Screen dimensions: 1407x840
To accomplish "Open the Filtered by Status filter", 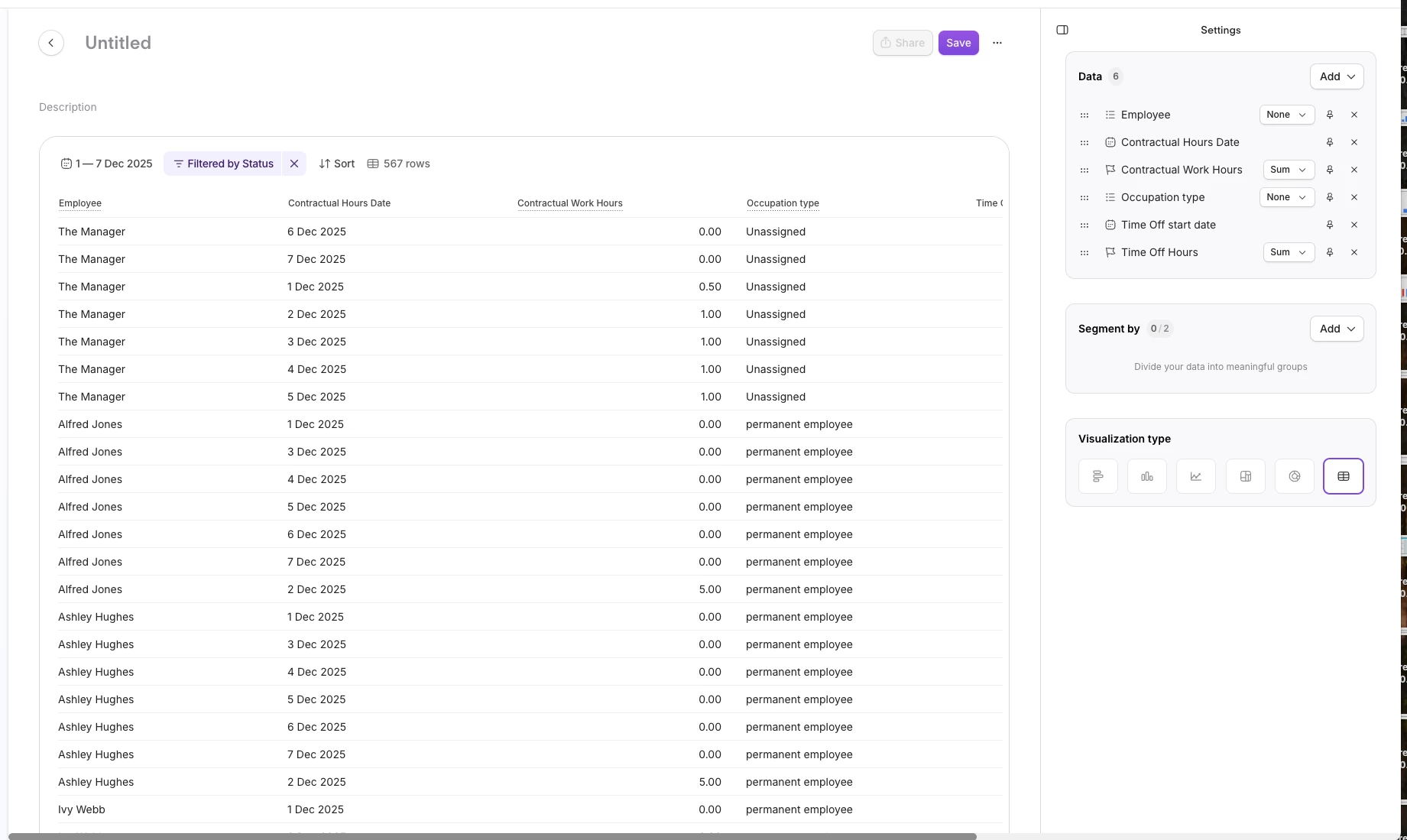I will pos(223,164).
